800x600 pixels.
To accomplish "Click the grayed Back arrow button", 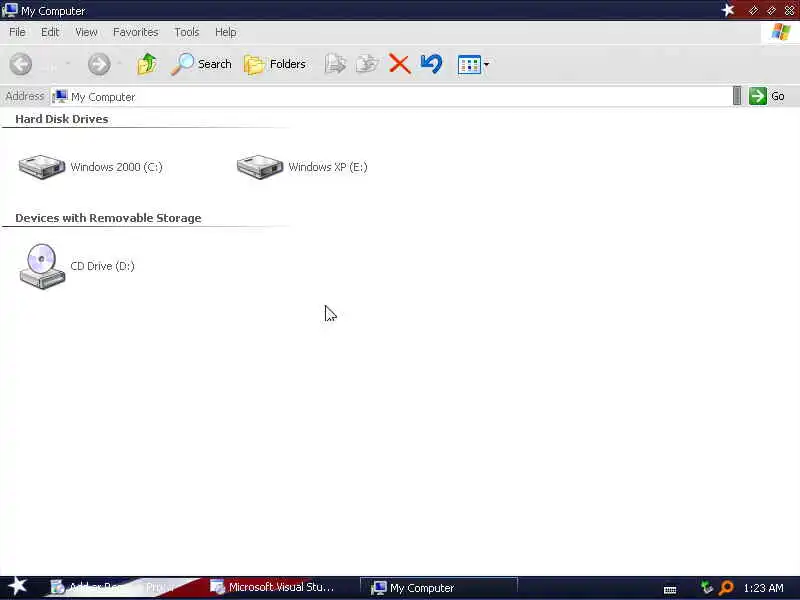I will click(21, 64).
